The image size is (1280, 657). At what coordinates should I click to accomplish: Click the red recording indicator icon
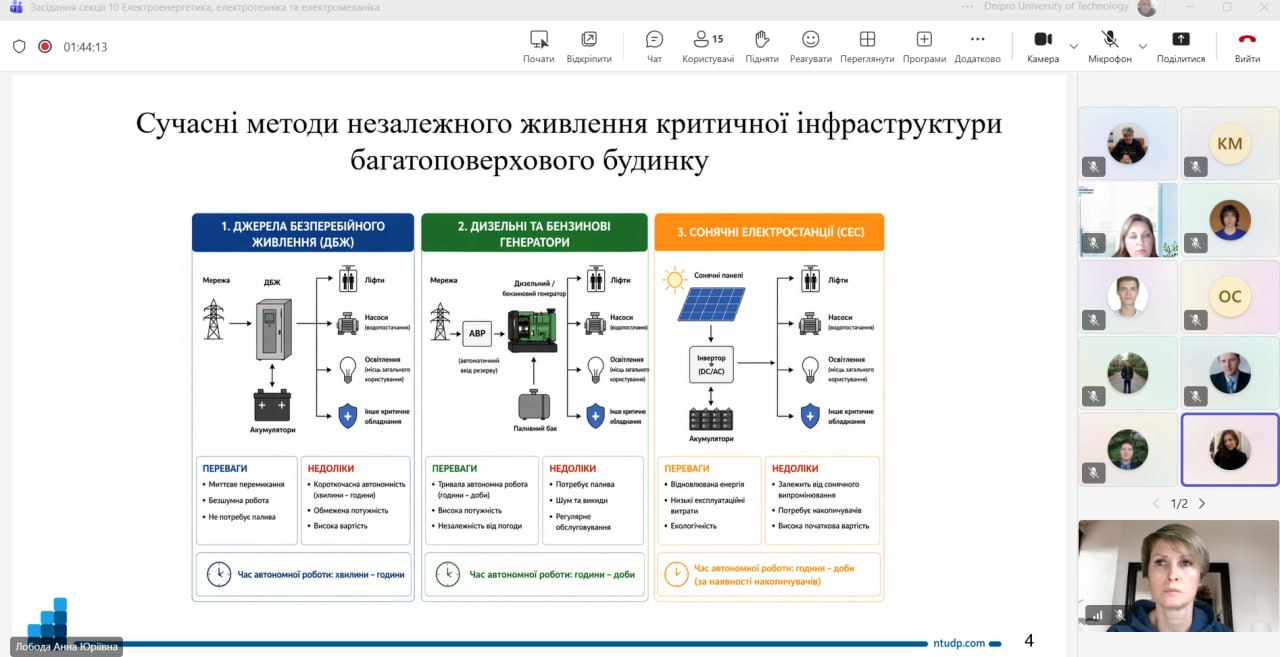pyautogui.click(x=45, y=46)
